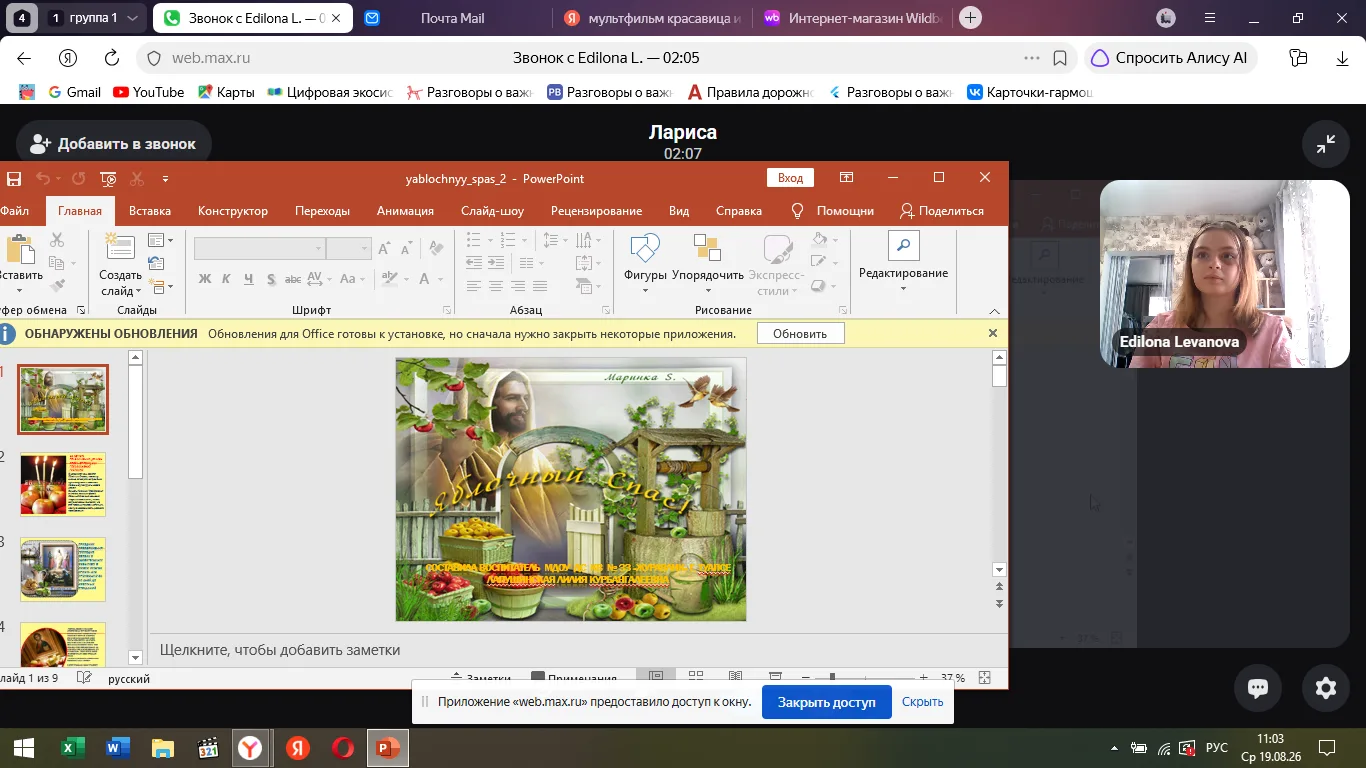1366x768 pixels.
Task: Open the Вставка ribbon tab
Action: coord(150,211)
